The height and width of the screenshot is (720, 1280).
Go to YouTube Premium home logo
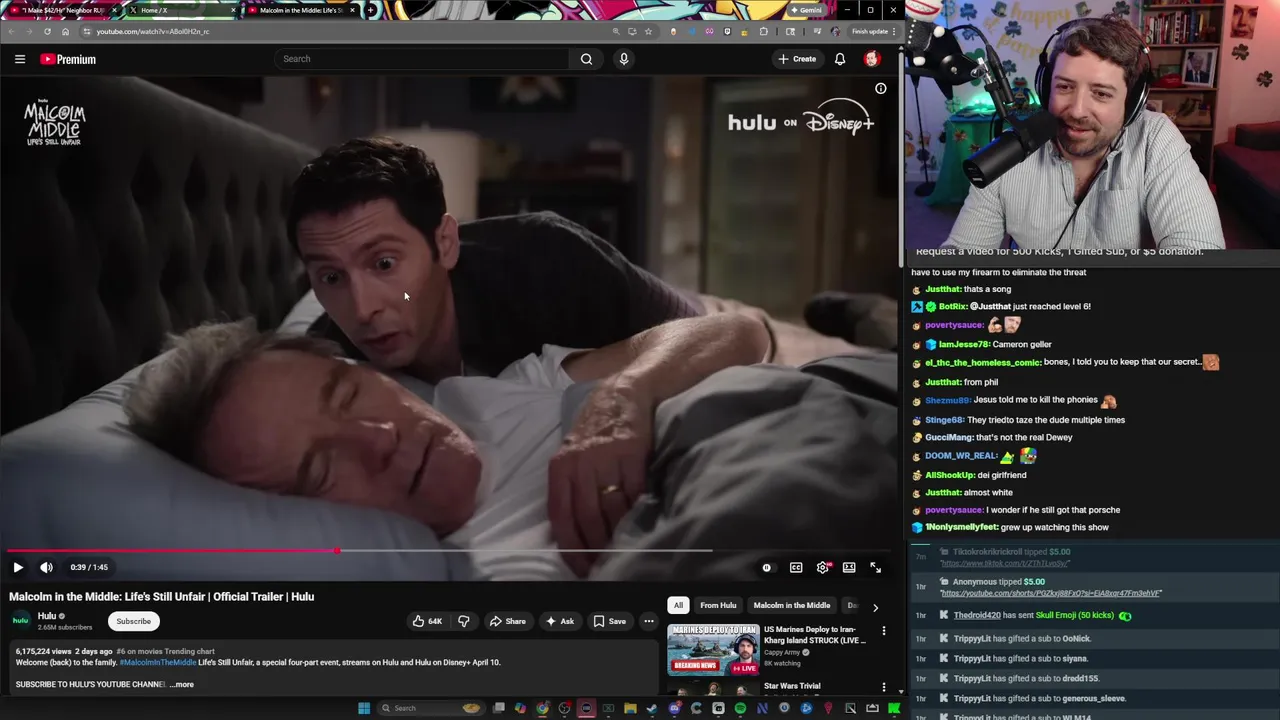68,59
